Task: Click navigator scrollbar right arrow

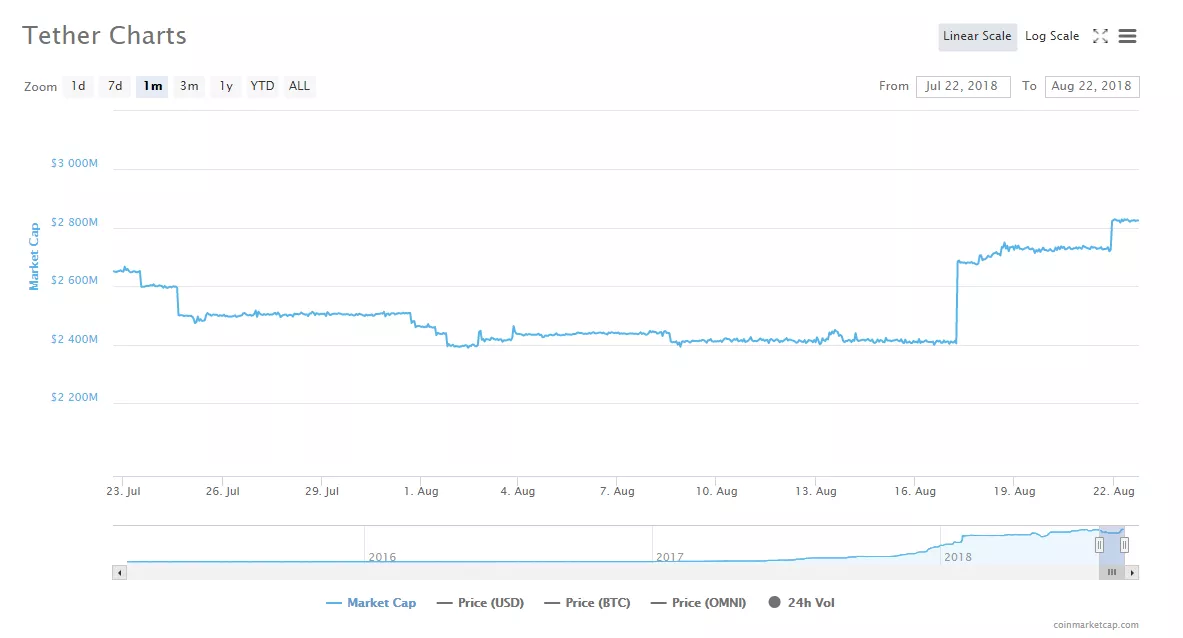Action: click(x=1132, y=573)
